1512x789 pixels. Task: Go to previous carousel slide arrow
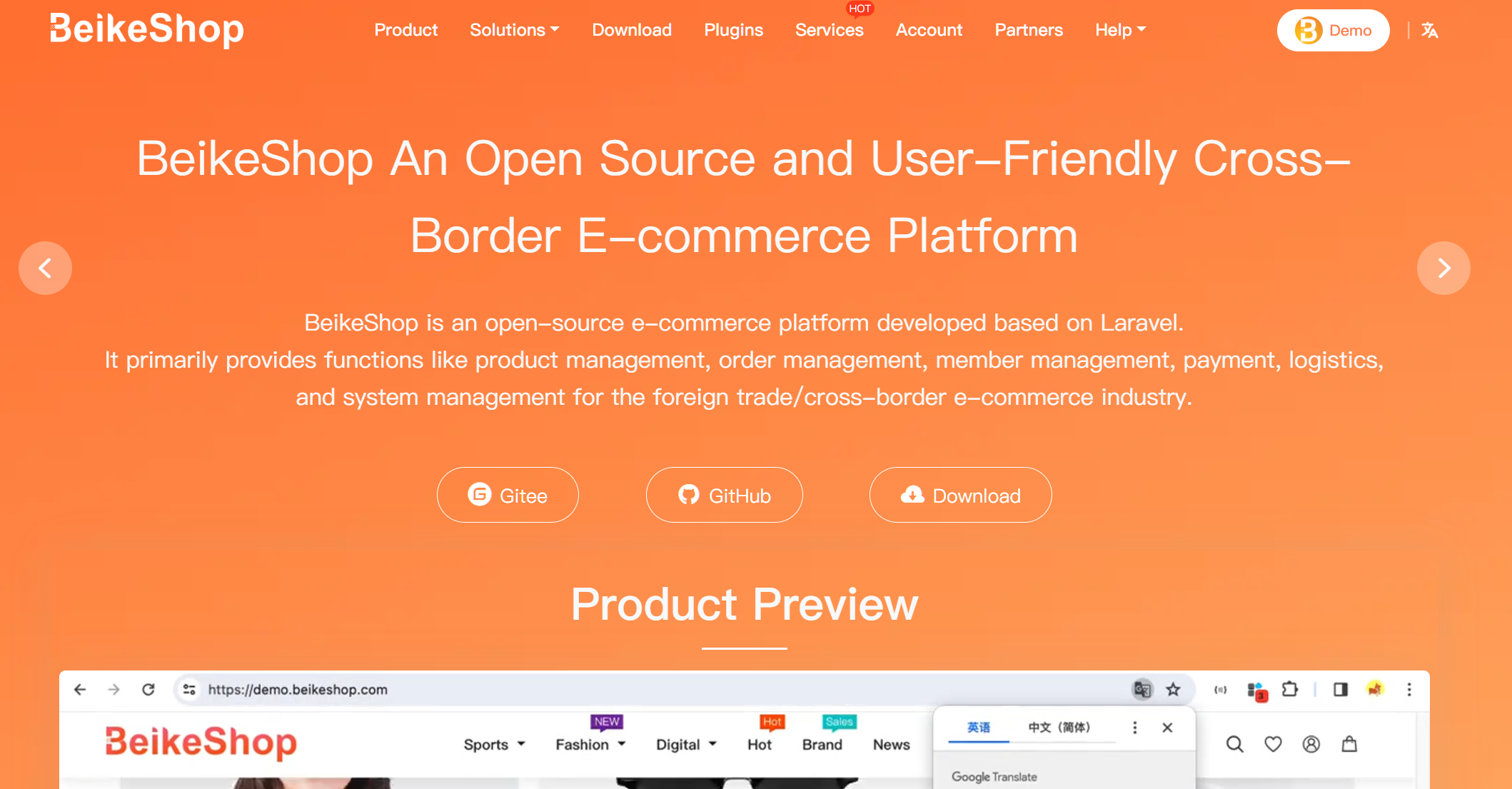pyautogui.click(x=45, y=268)
